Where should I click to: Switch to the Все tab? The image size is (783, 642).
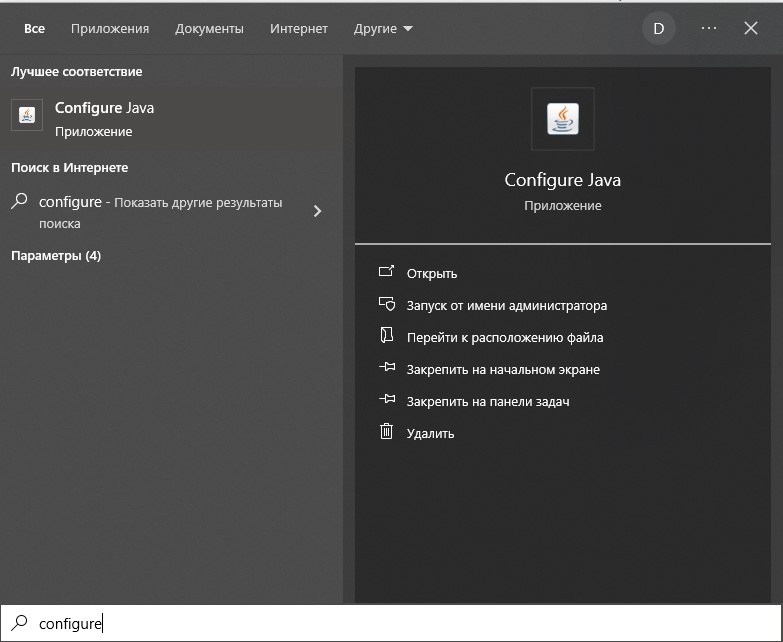pos(34,28)
